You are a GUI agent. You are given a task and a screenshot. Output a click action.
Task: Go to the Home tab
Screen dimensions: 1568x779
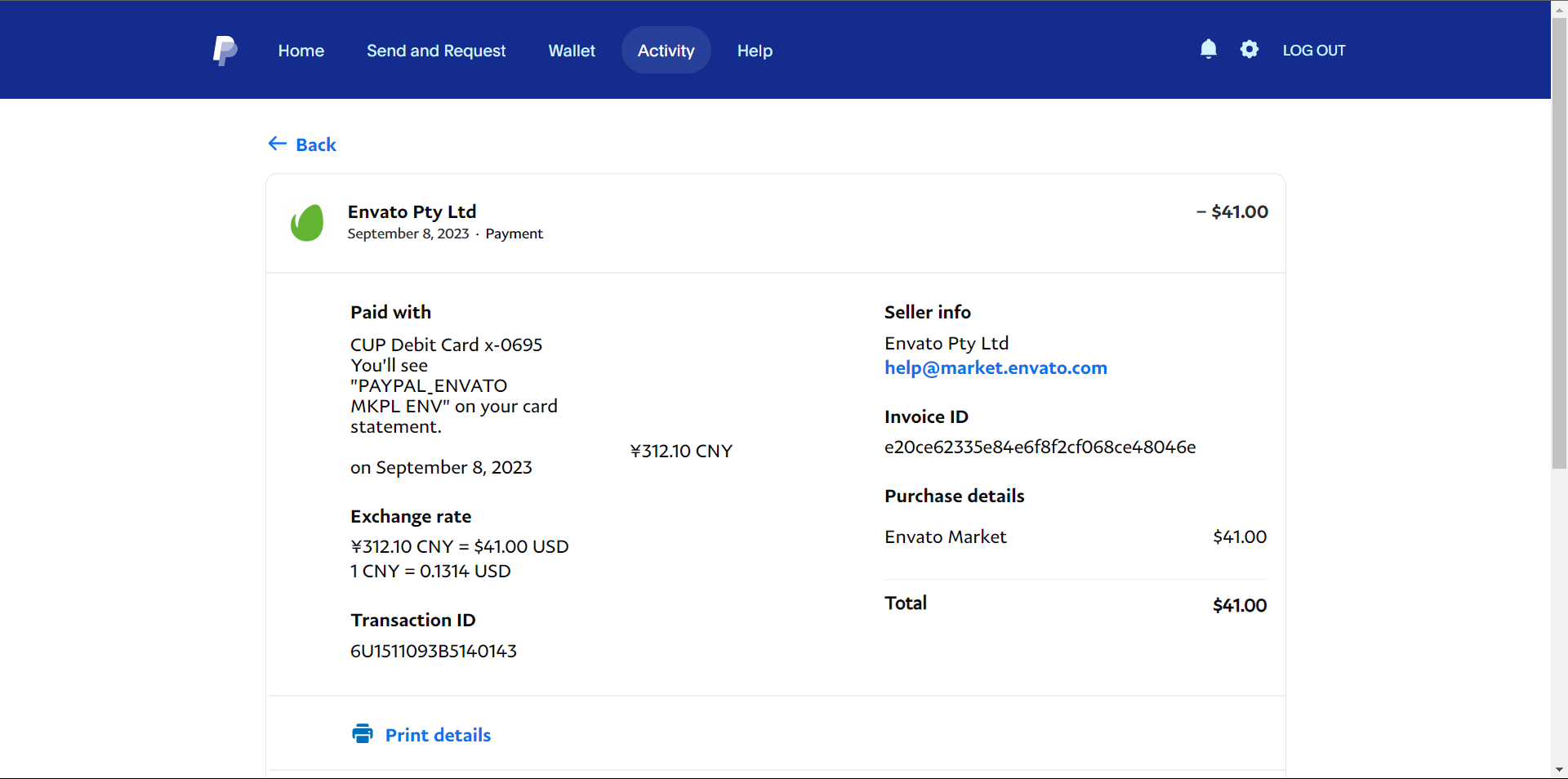301,51
